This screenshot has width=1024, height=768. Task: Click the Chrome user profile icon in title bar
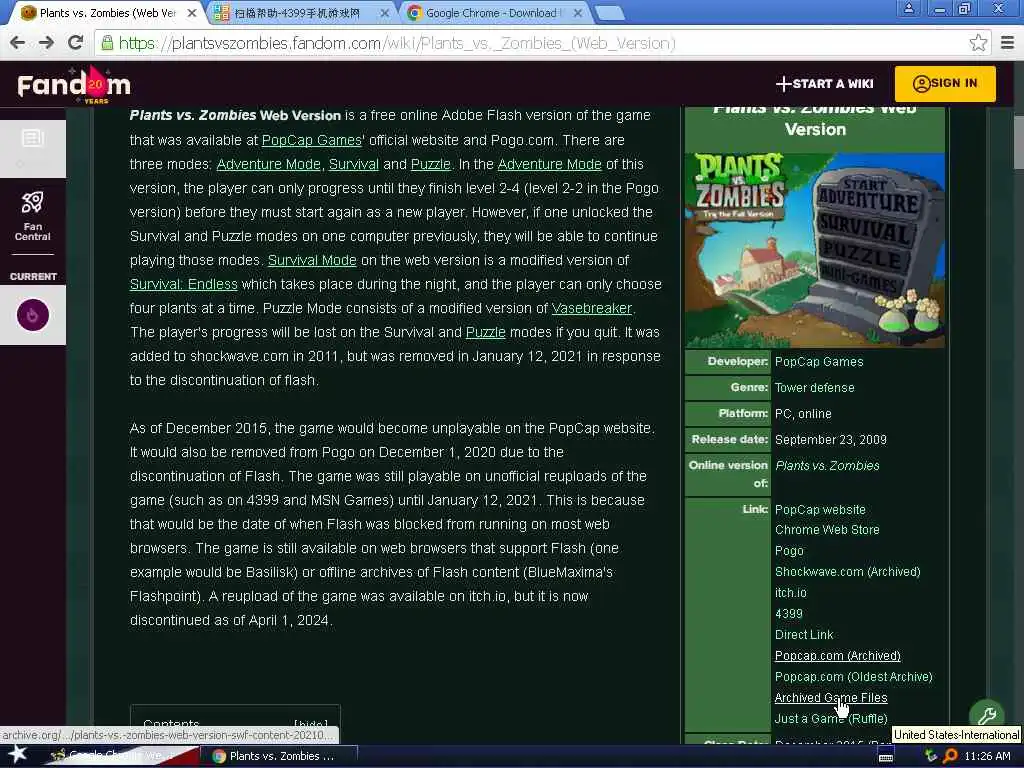pyautogui.click(x=908, y=8)
